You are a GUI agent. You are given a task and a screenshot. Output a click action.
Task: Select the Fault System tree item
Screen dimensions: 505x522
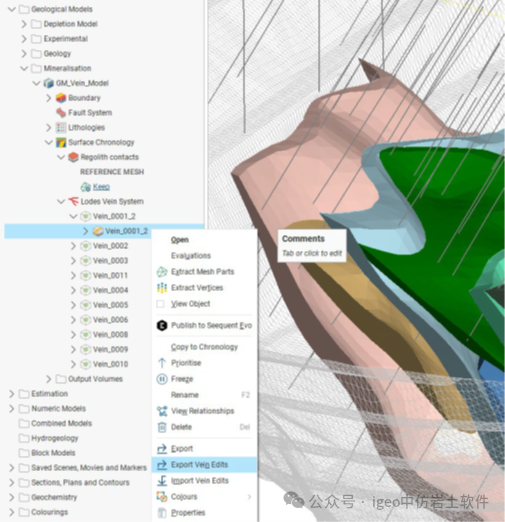(x=90, y=113)
